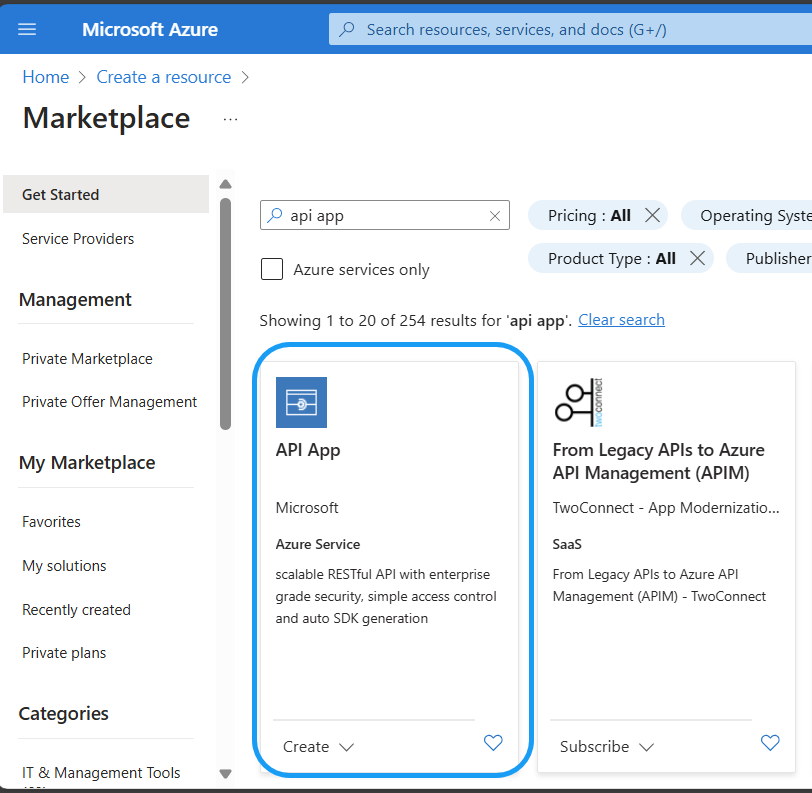
Task: Click the Clear search link
Action: (x=621, y=320)
